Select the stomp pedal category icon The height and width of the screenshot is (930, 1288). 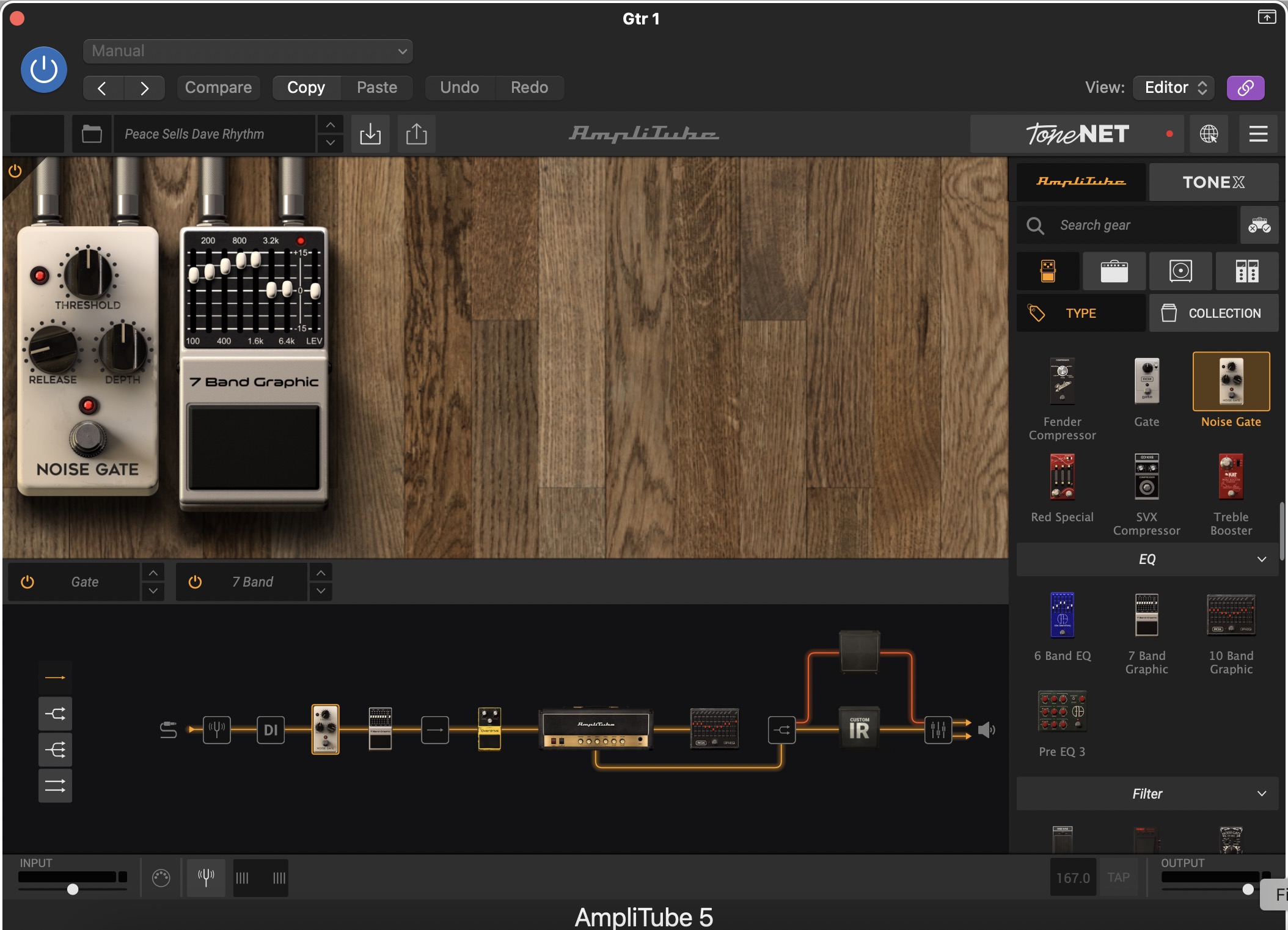click(x=1048, y=271)
